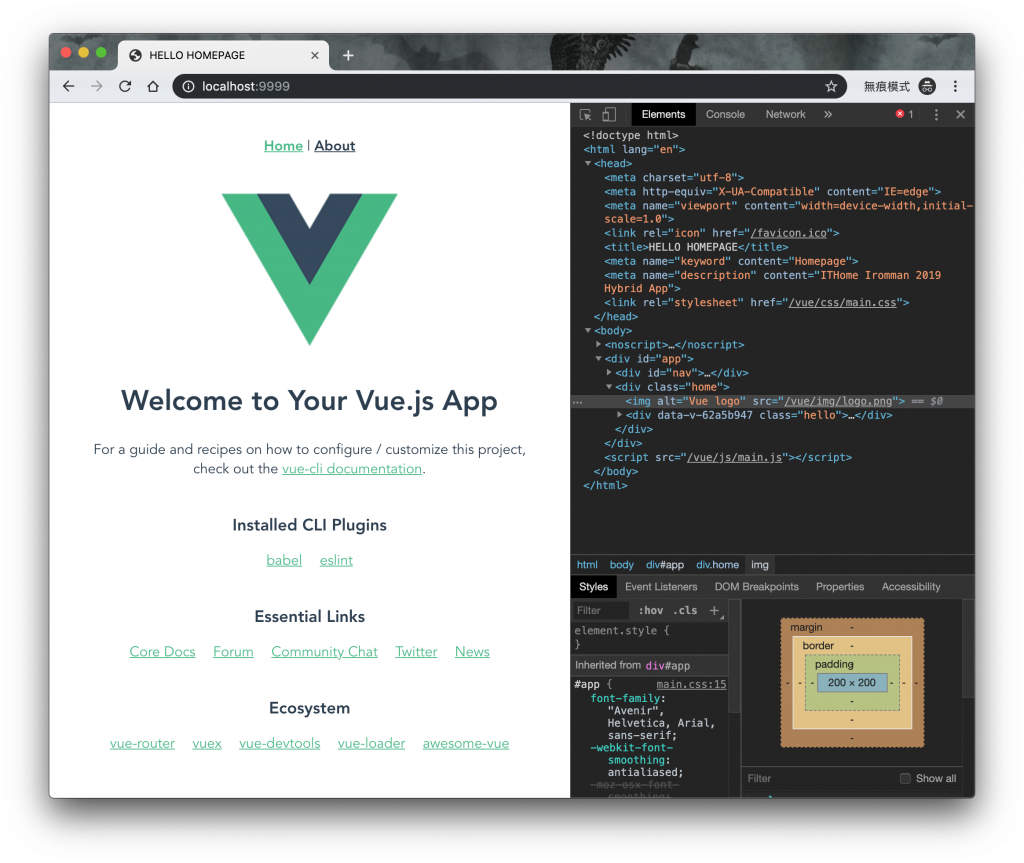Image resolution: width=1024 pixels, height=863 pixels.
Task: Switch to the Console panel
Action: coord(725,114)
